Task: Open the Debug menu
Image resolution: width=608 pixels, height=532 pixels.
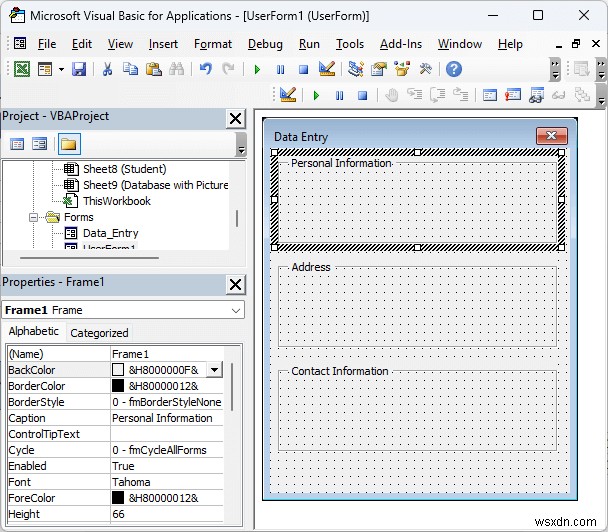Action: tap(265, 44)
